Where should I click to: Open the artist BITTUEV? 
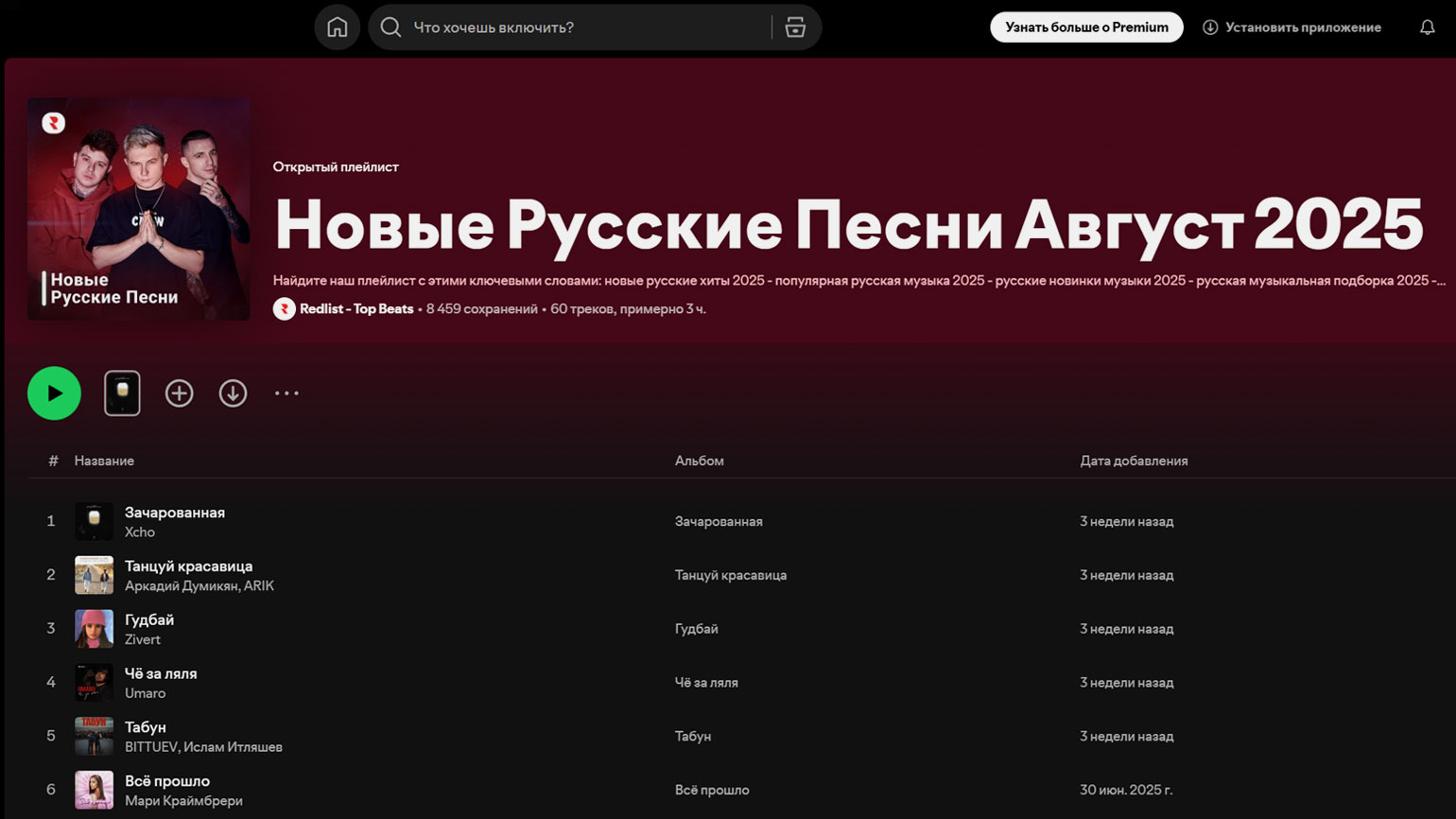[151, 748]
